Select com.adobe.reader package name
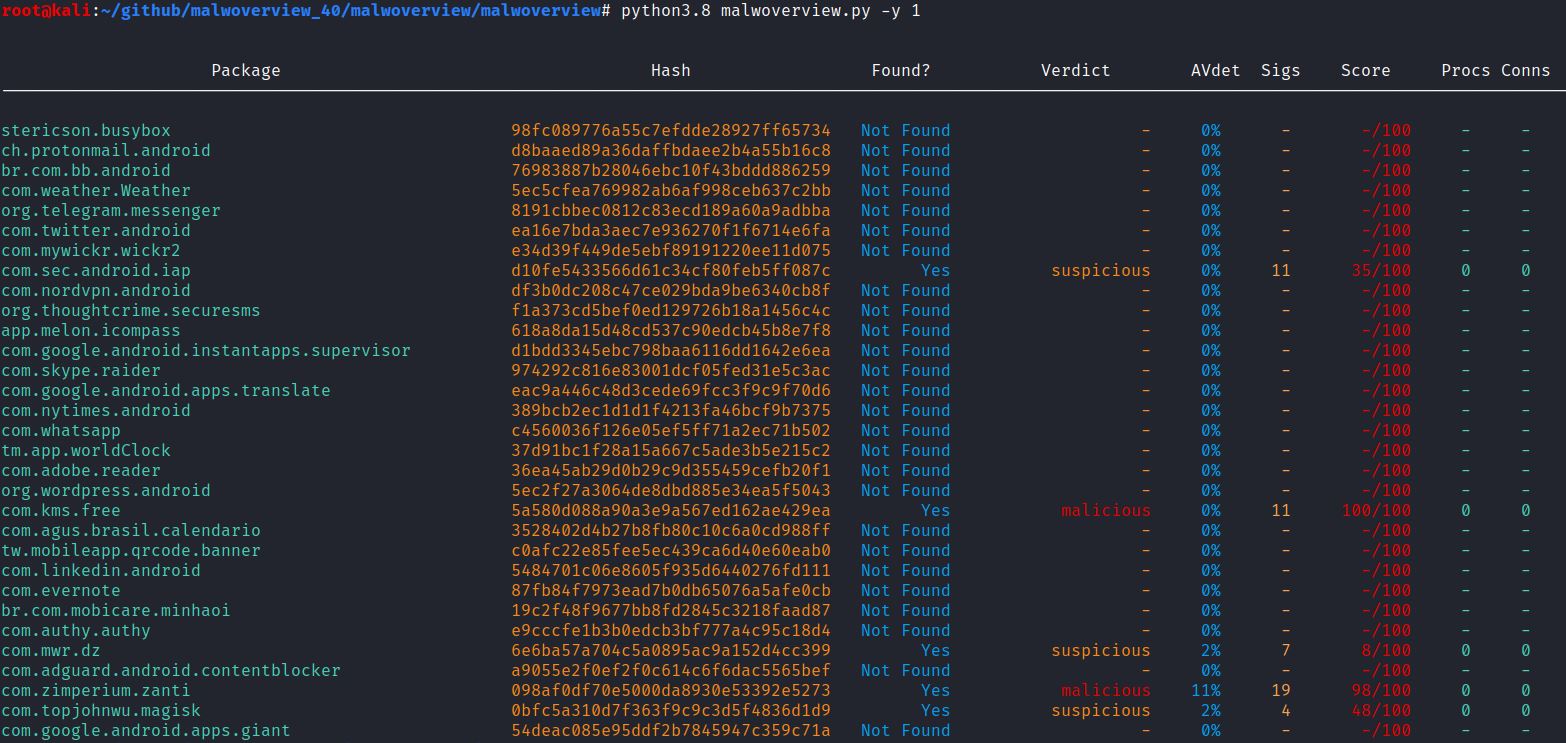 pyautogui.click(x=81, y=470)
